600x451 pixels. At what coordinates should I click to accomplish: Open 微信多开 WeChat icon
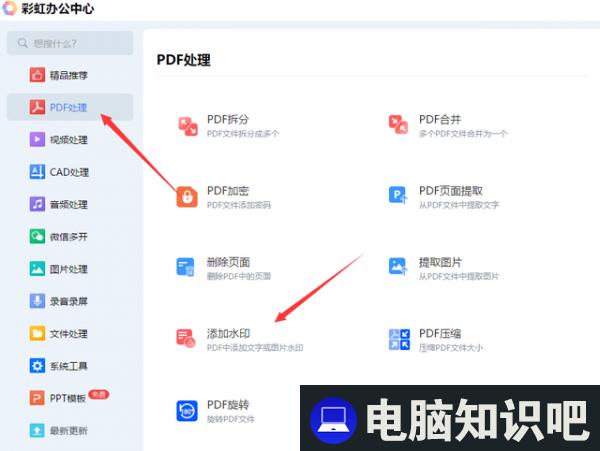point(37,236)
